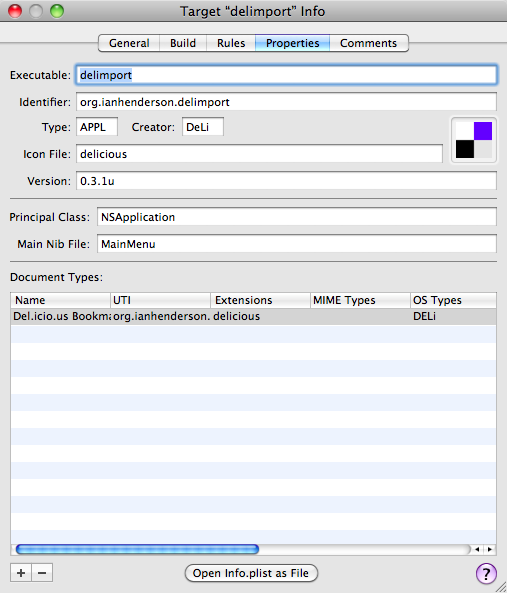507x593 pixels.
Task: Switch to the General tab
Action: 129,43
